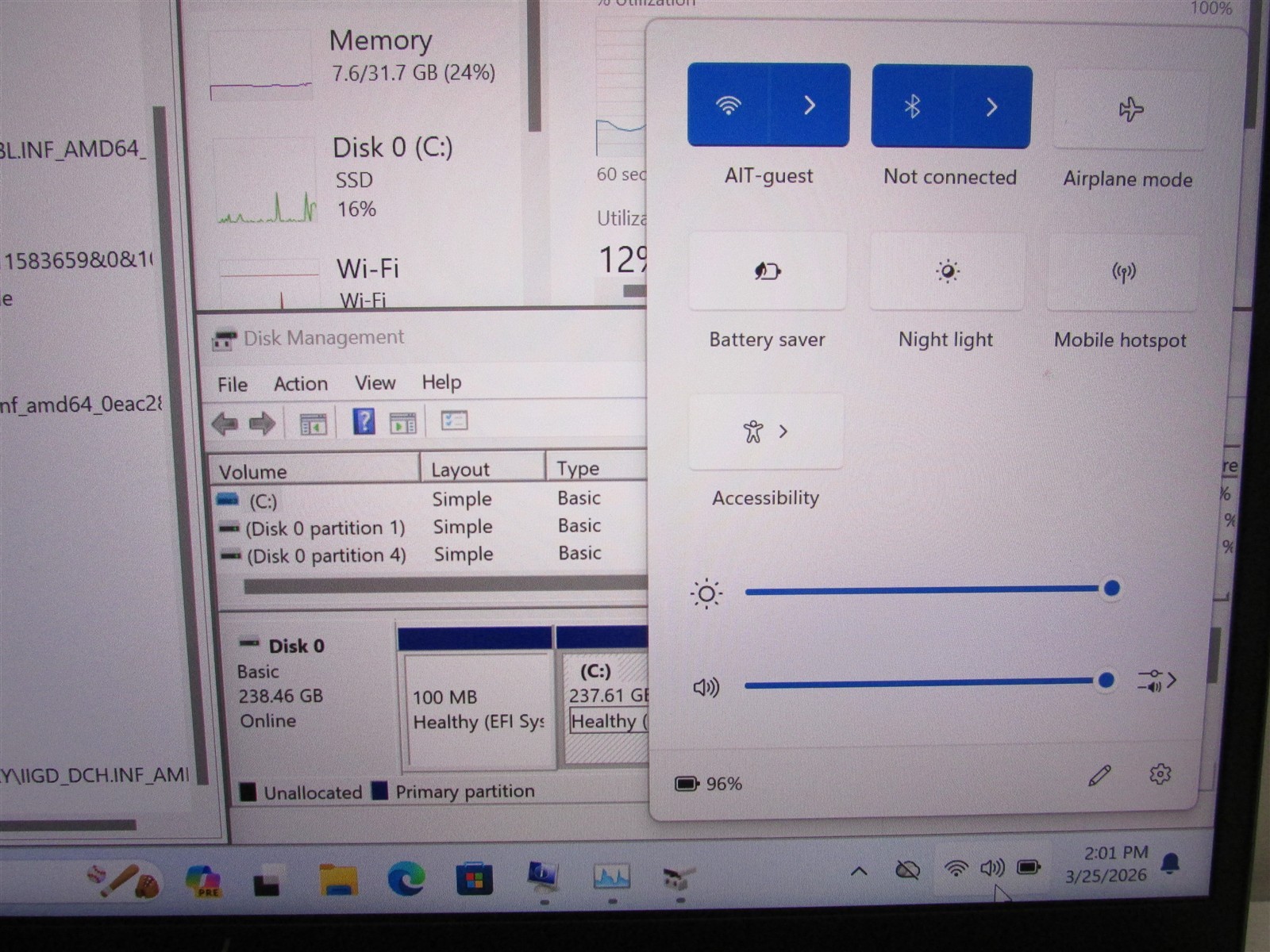Screen dimensions: 1270x952
Task: Open sound output selection chevron
Action: (1157, 681)
